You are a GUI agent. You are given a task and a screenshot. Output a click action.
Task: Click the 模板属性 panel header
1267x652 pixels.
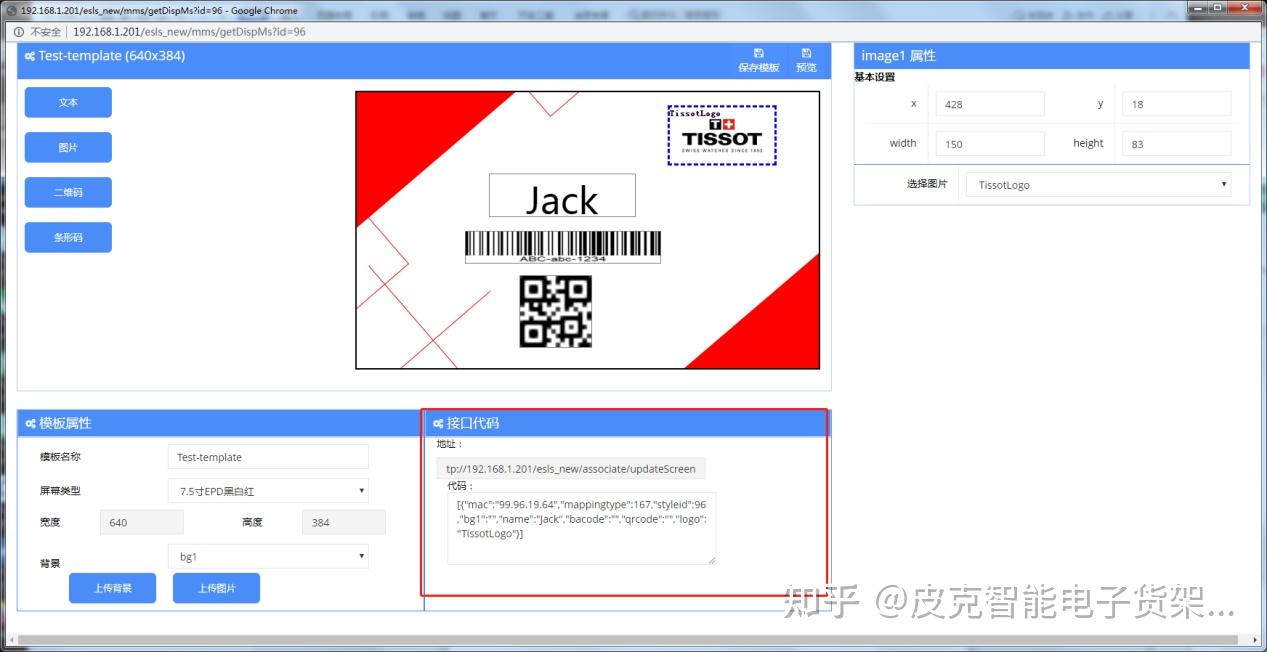tap(220, 423)
